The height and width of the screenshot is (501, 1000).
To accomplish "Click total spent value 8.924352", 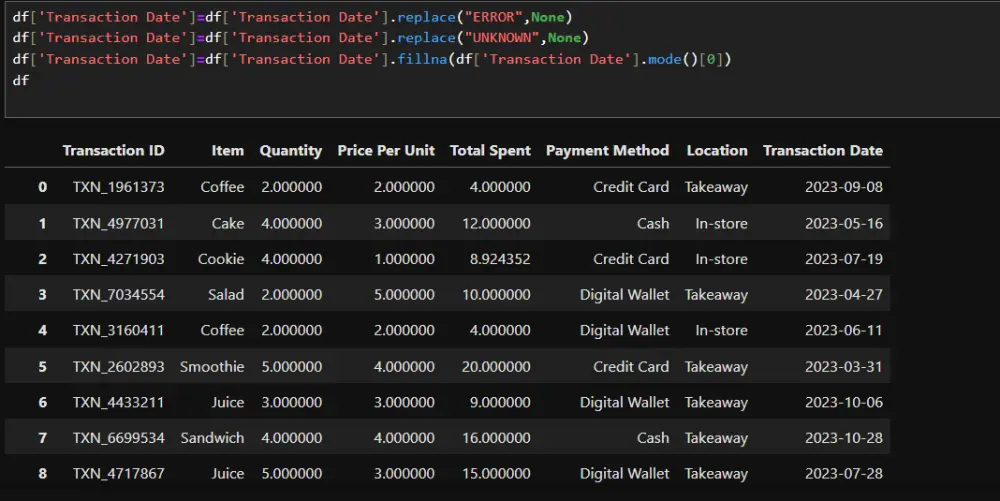I will pos(500,259).
